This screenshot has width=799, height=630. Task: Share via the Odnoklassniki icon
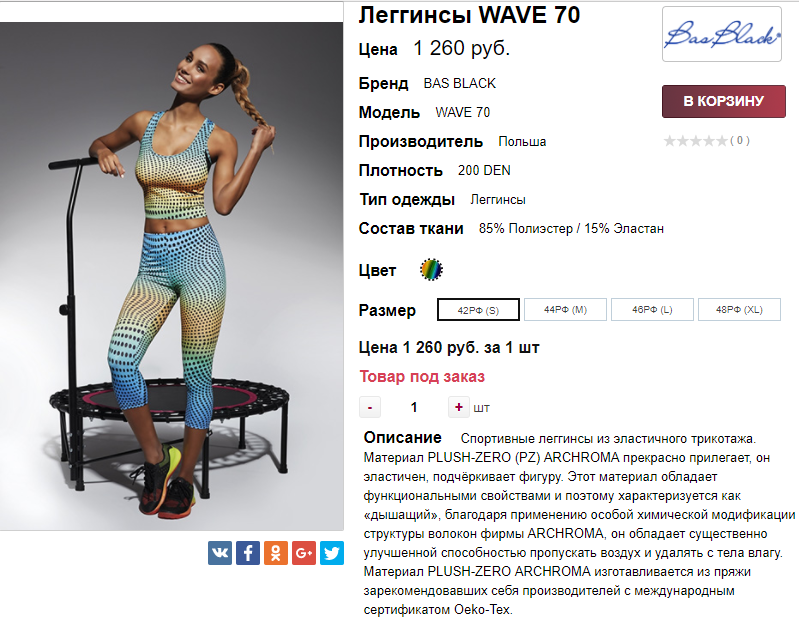point(276,553)
